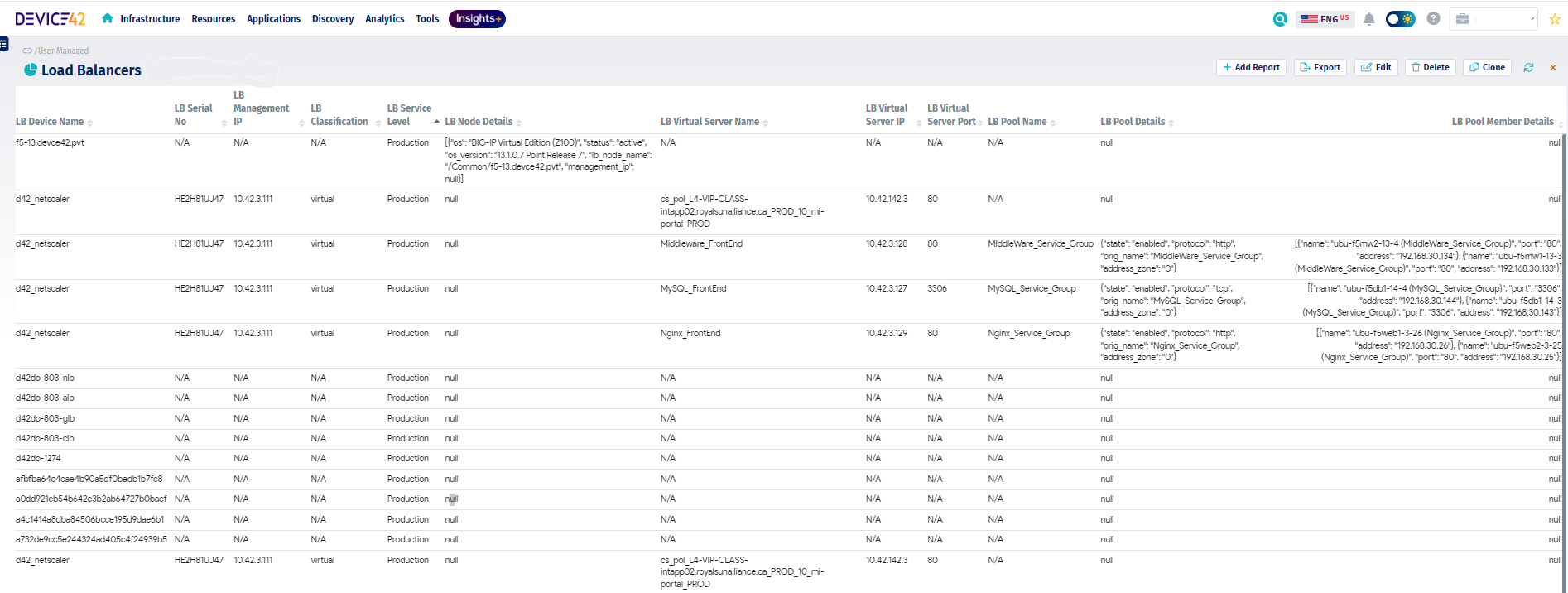The height and width of the screenshot is (593, 1568).
Task: Select the d42do-1274 device cell
Action: (x=38, y=458)
